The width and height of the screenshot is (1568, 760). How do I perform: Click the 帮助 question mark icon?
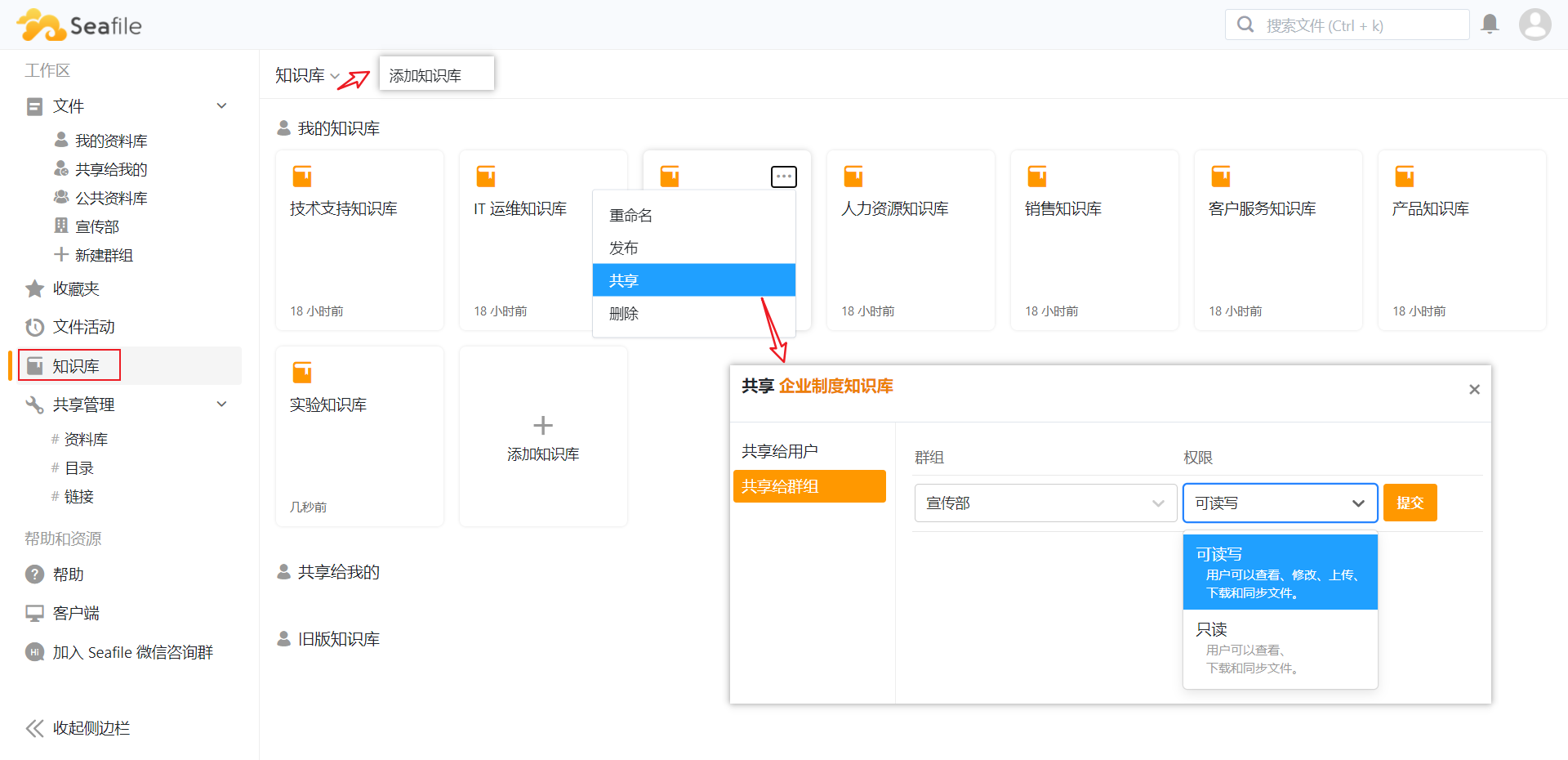[34, 574]
